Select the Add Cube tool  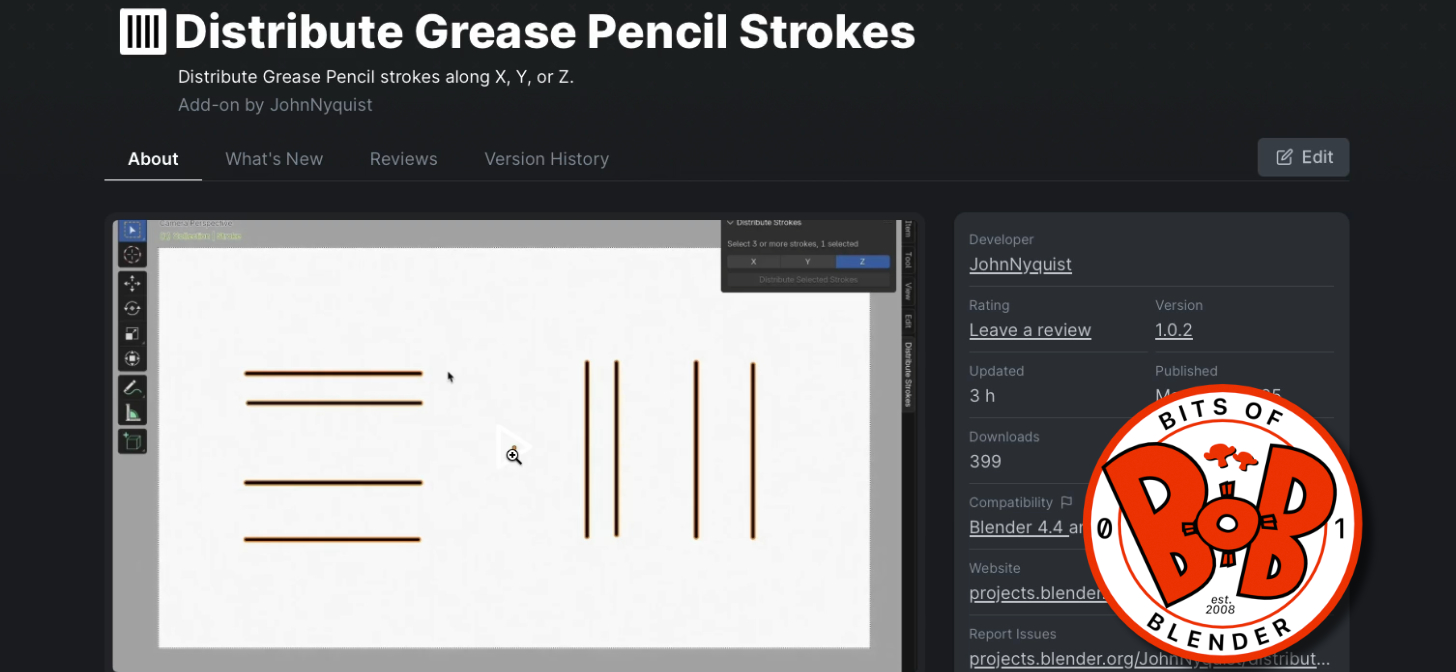pyautogui.click(x=132, y=441)
